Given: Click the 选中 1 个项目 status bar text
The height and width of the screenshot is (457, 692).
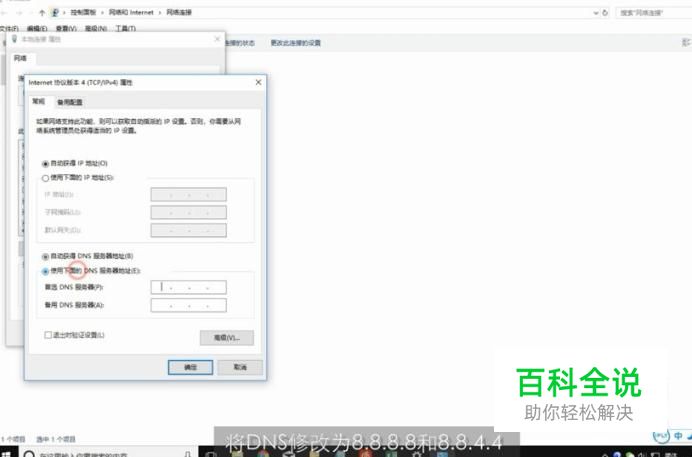Looking at the screenshot, I should 56,439.
